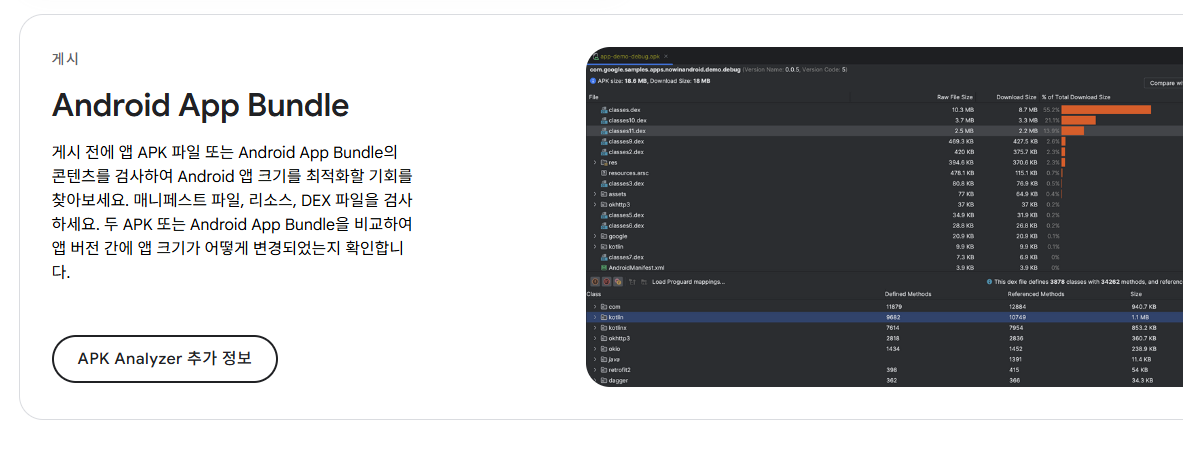The image size is (1183, 464).
Task: Click the classes9.dex file icon
Action: (x=604, y=142)
